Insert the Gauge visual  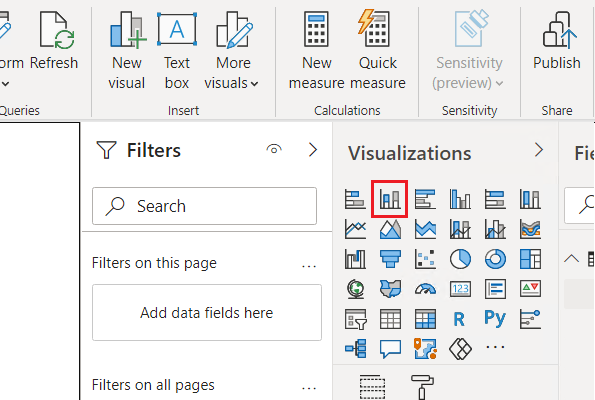(425, 289)
